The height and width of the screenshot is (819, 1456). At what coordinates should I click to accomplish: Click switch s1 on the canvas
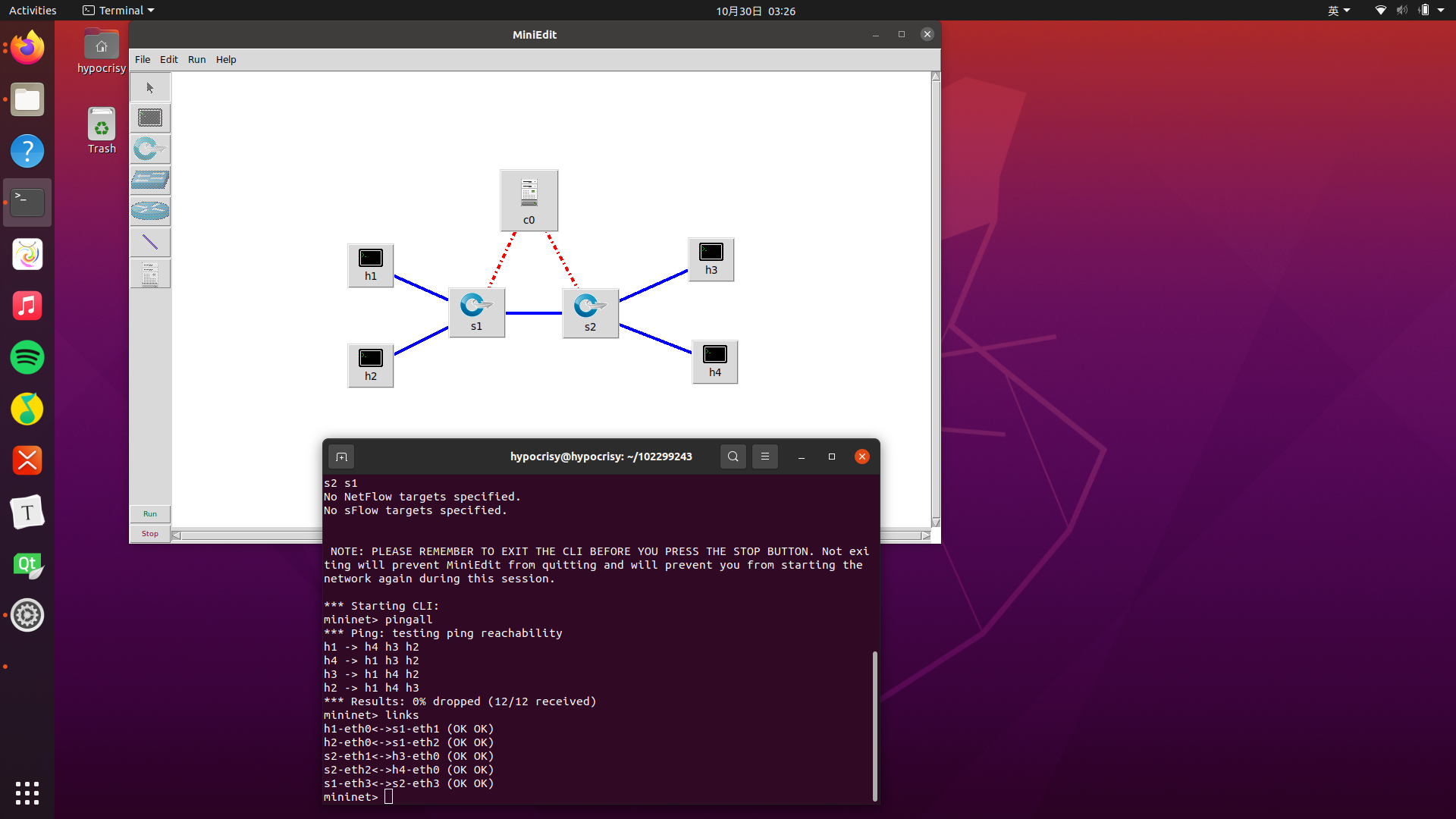click(476, 312)
